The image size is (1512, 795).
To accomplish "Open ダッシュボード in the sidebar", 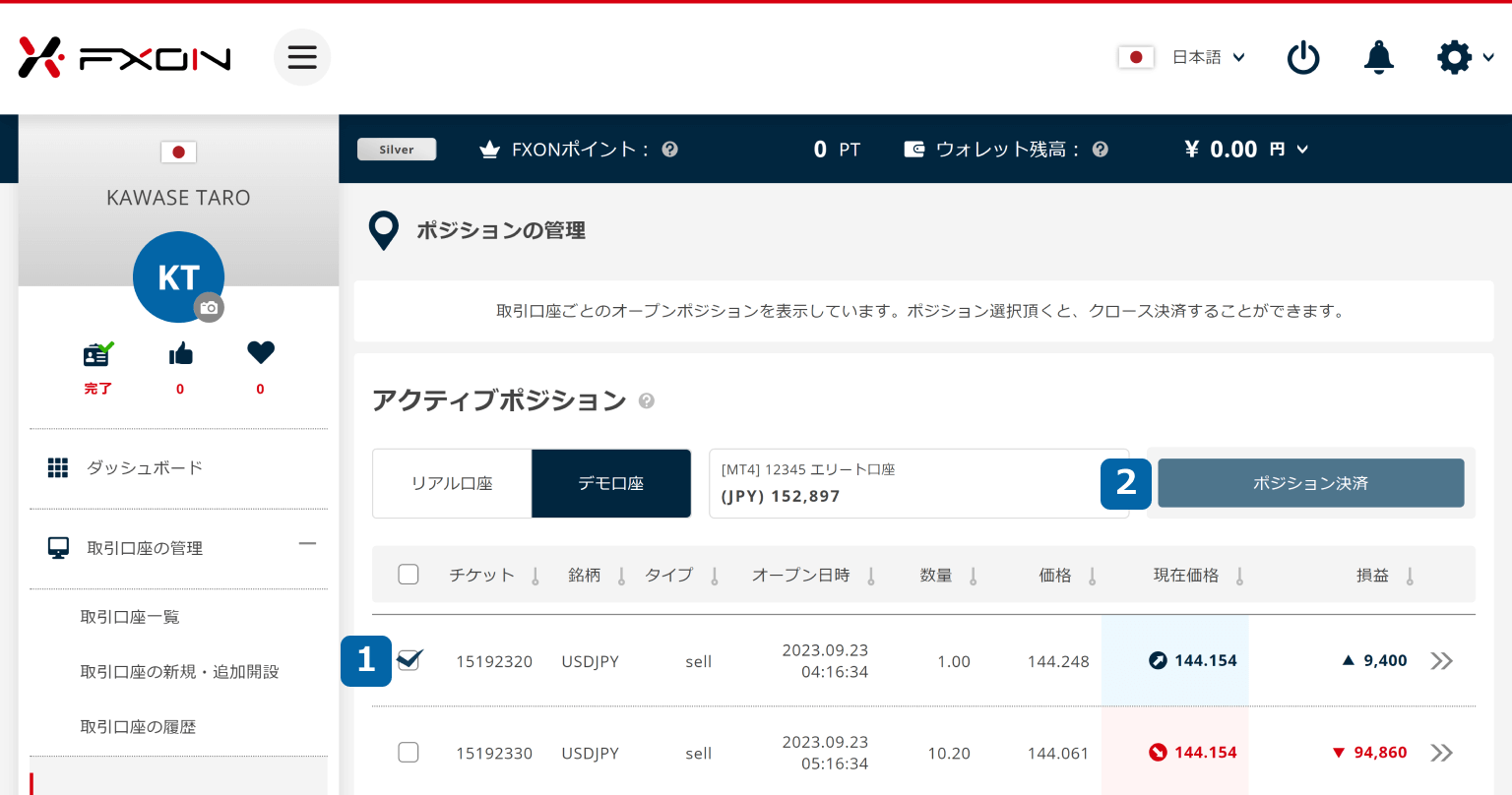I will click(x=145, y=468).
